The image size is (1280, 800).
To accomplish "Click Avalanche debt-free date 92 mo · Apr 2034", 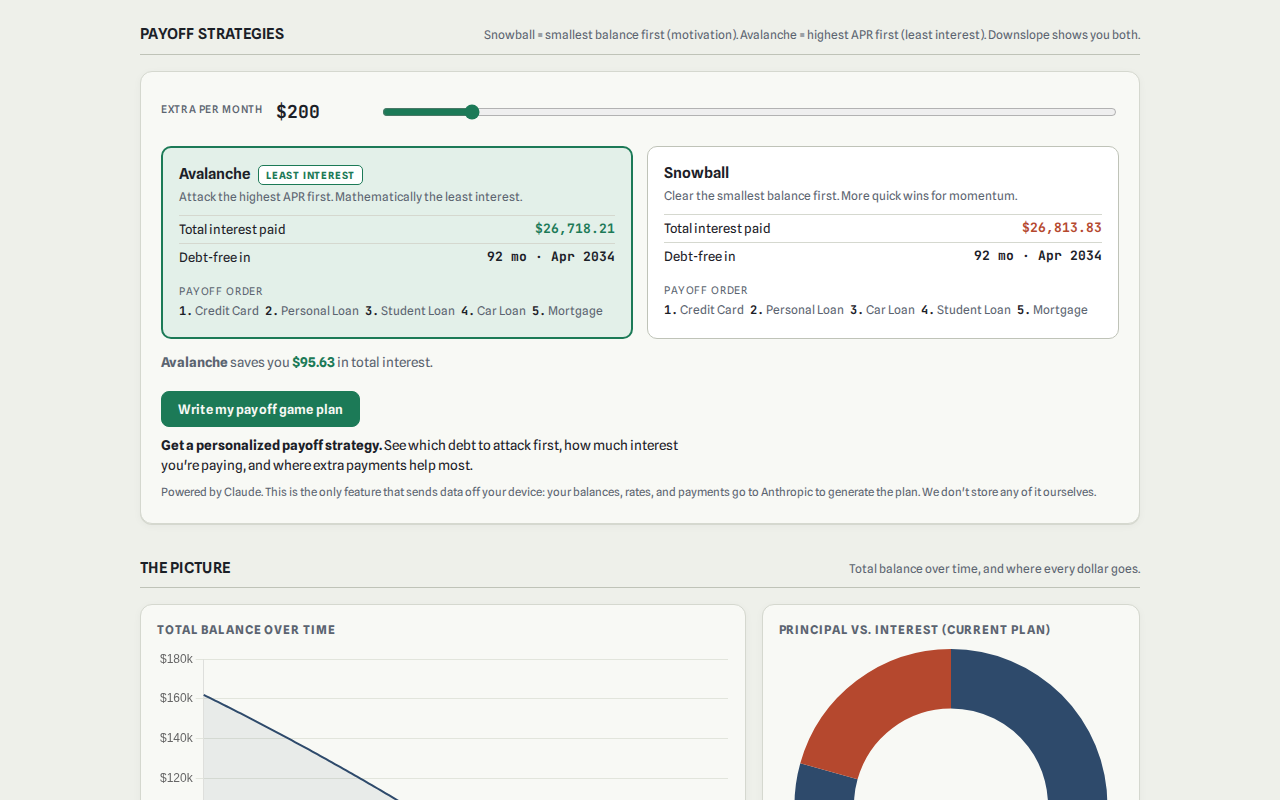I will pyautogui.click(x=551, y=257).
